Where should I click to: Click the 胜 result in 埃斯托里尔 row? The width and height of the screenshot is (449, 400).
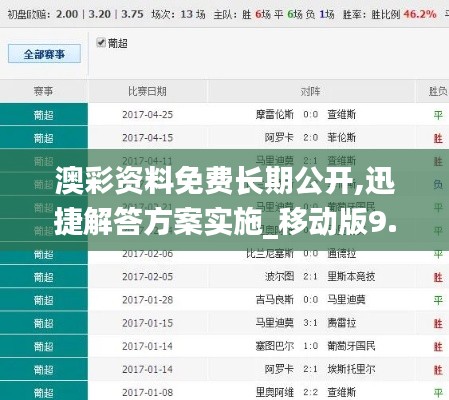(x=438, y=370)
